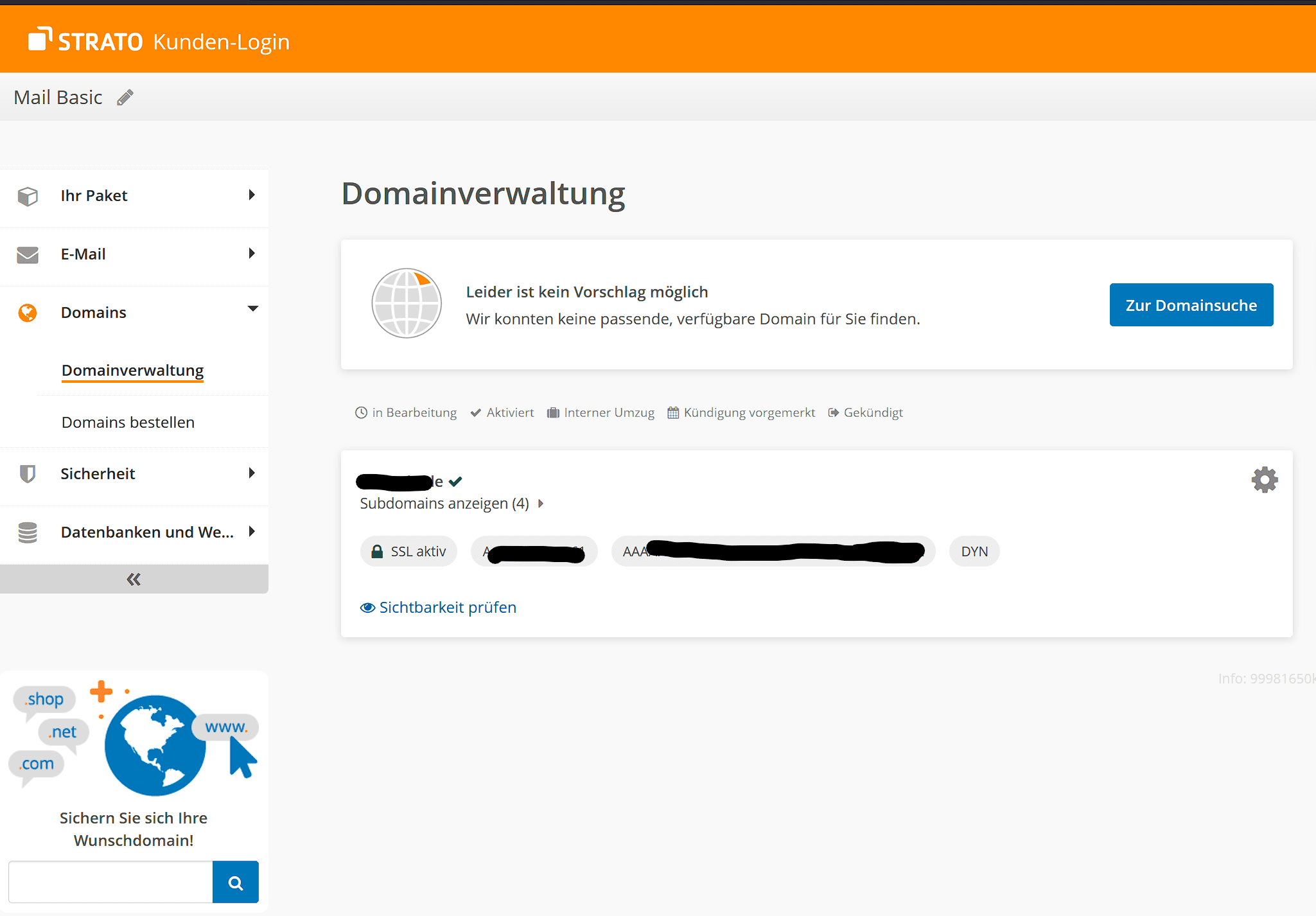Viewport: 1316px width, 916px height.
Task: Expand the Ihr Paket menu arrow
Action: point(252,195)
